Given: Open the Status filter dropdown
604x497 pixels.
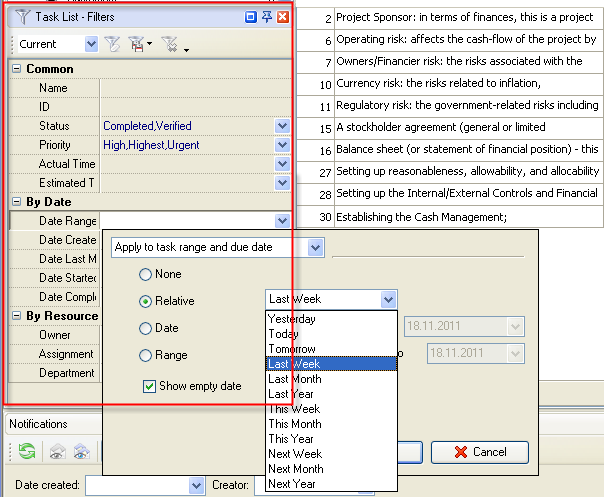Looking at the screenshot, I should [282, 126].
